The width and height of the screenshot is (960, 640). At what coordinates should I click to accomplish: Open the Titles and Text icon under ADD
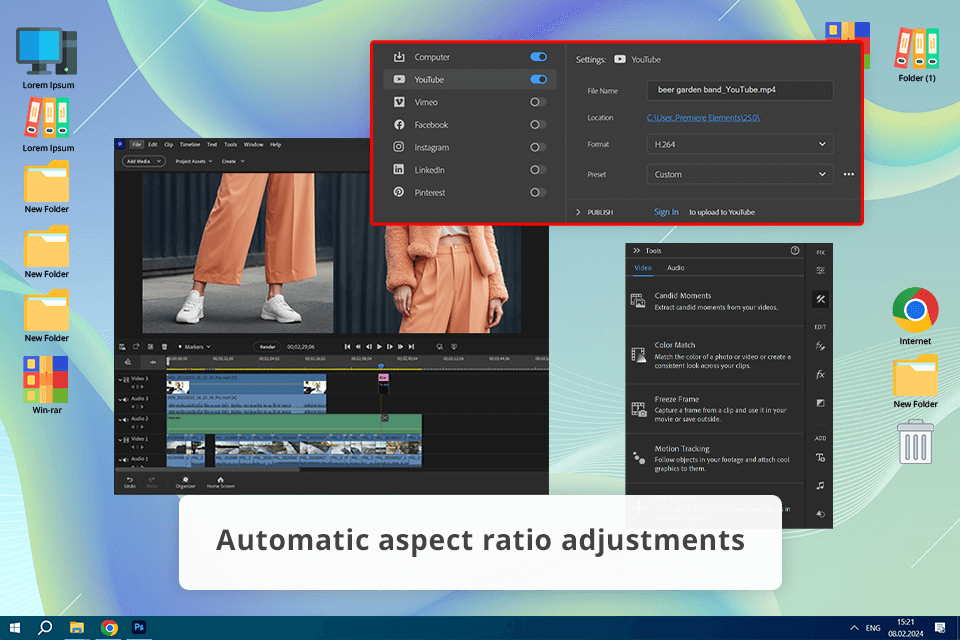(820, 457)
